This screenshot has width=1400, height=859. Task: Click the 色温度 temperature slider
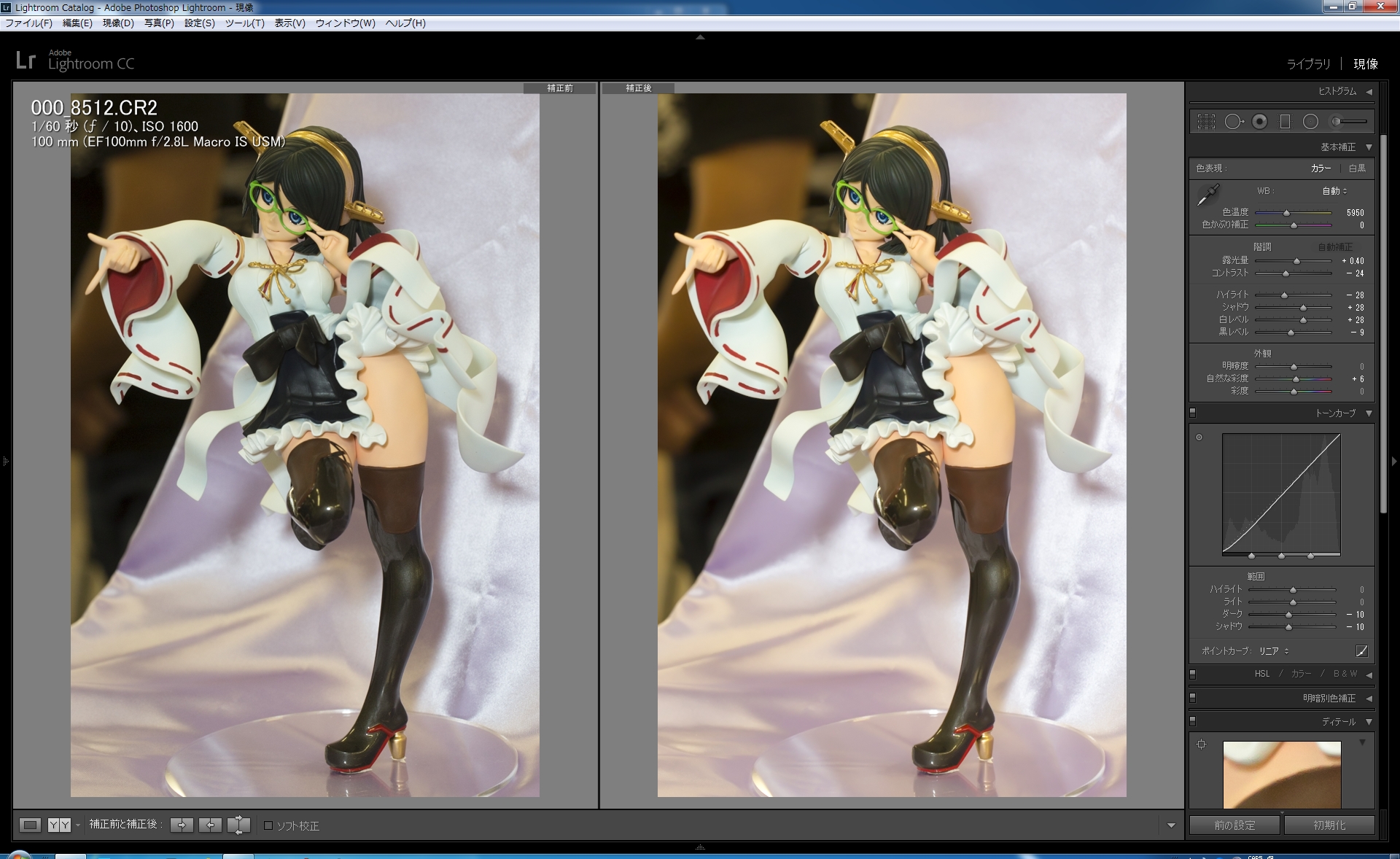pyautogui.click(x=1294, y=213)
